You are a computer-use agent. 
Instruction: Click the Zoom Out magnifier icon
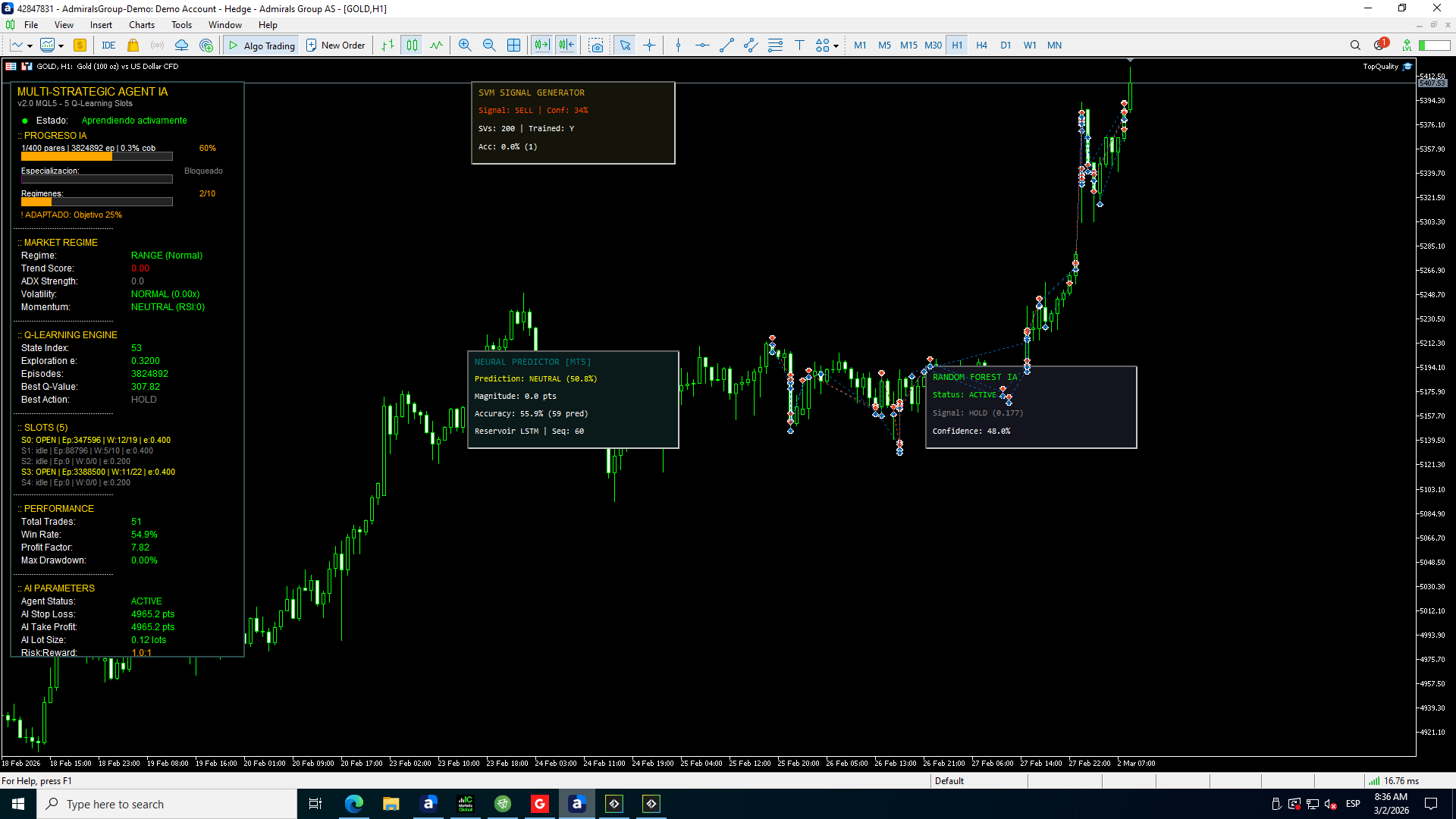[x=489, y=45]
